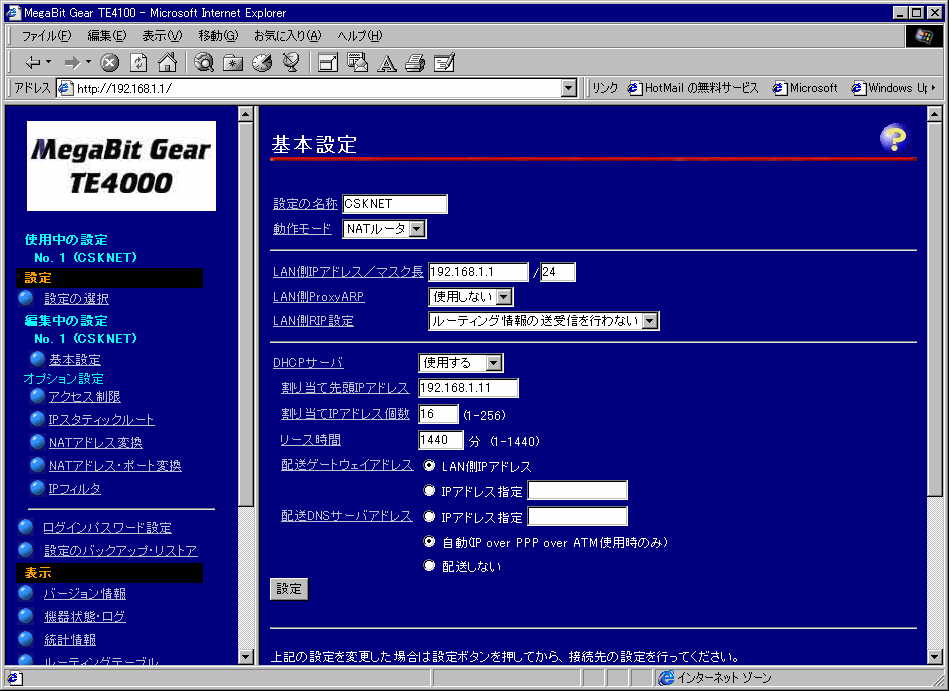949x691 pixels.
Task: Open the 基本設定 sidebar link
Action: coord(74,359)
